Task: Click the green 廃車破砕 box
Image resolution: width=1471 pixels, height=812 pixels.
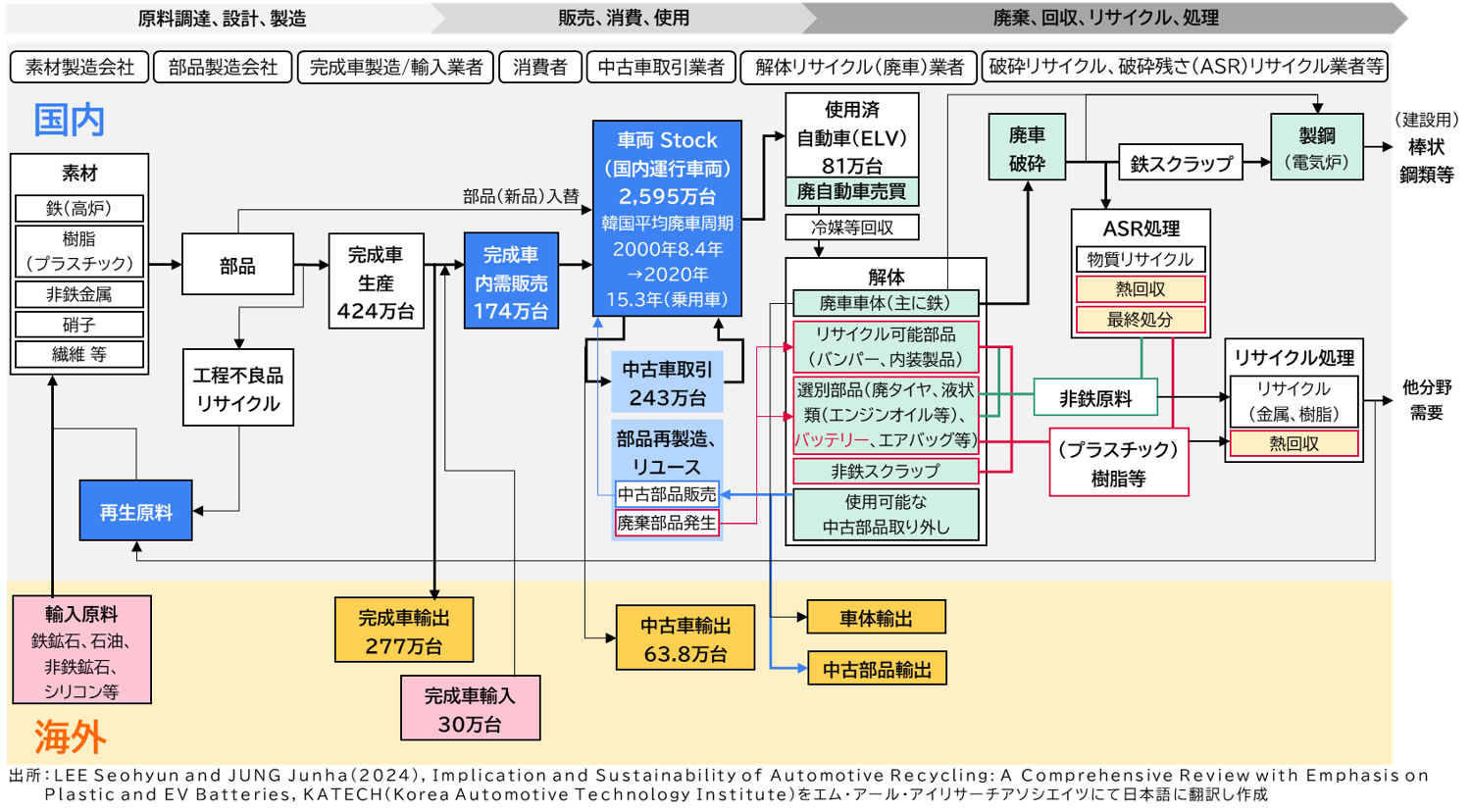Action: [1027, 148]
